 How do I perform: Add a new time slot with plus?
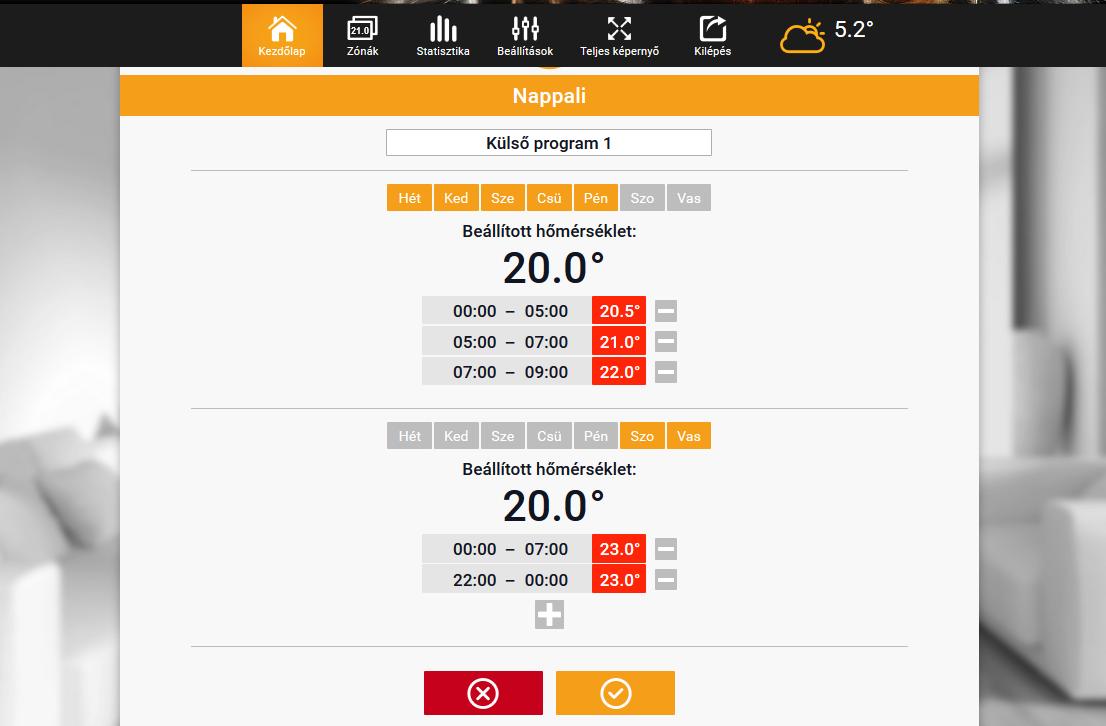pyautogui.click(x=548, y=613)
